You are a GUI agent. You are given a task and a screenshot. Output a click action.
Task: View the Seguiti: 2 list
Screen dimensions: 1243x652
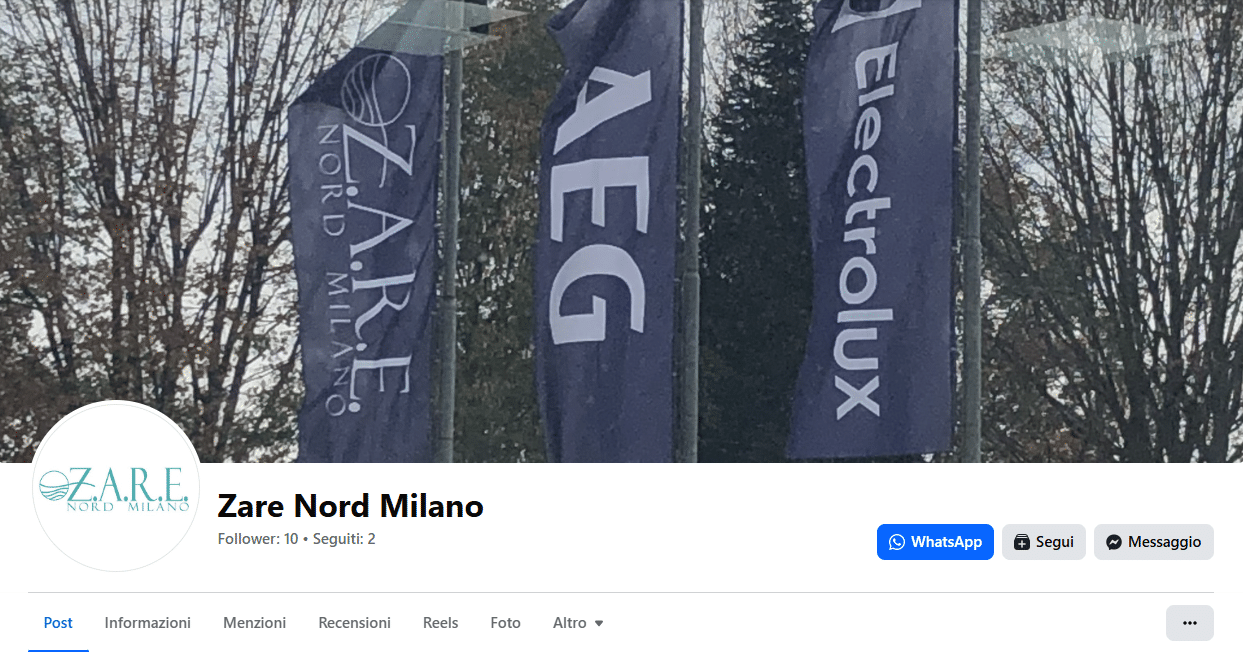point(344,539)
